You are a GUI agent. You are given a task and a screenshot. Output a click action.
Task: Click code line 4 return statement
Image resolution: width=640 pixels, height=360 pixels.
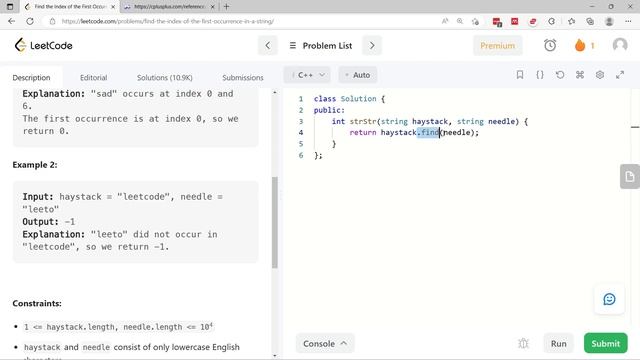tap(414, 132)
